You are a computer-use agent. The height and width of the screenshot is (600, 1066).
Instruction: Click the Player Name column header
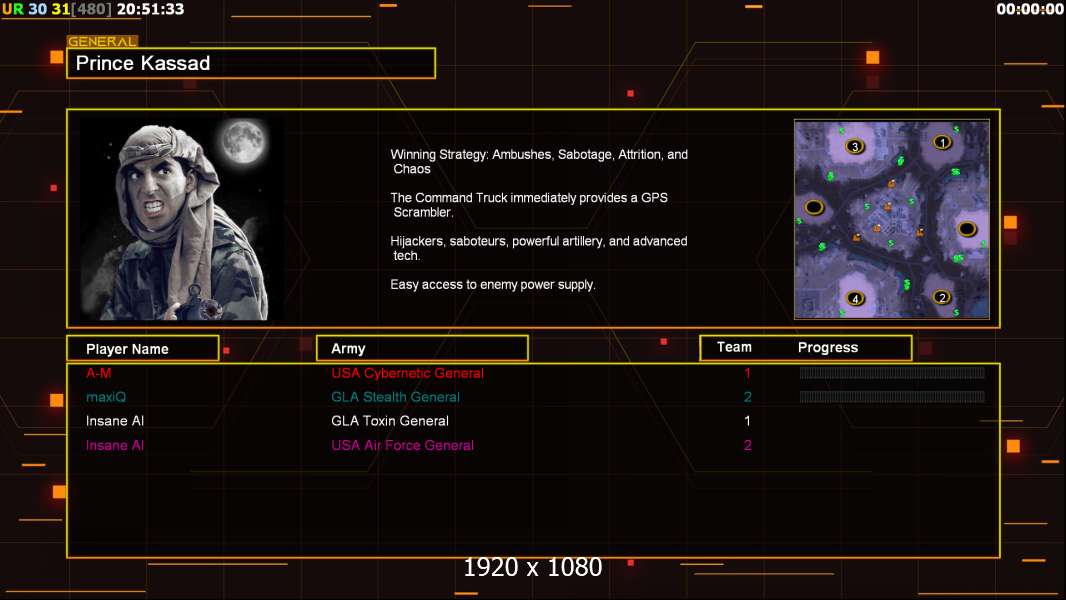143,349
